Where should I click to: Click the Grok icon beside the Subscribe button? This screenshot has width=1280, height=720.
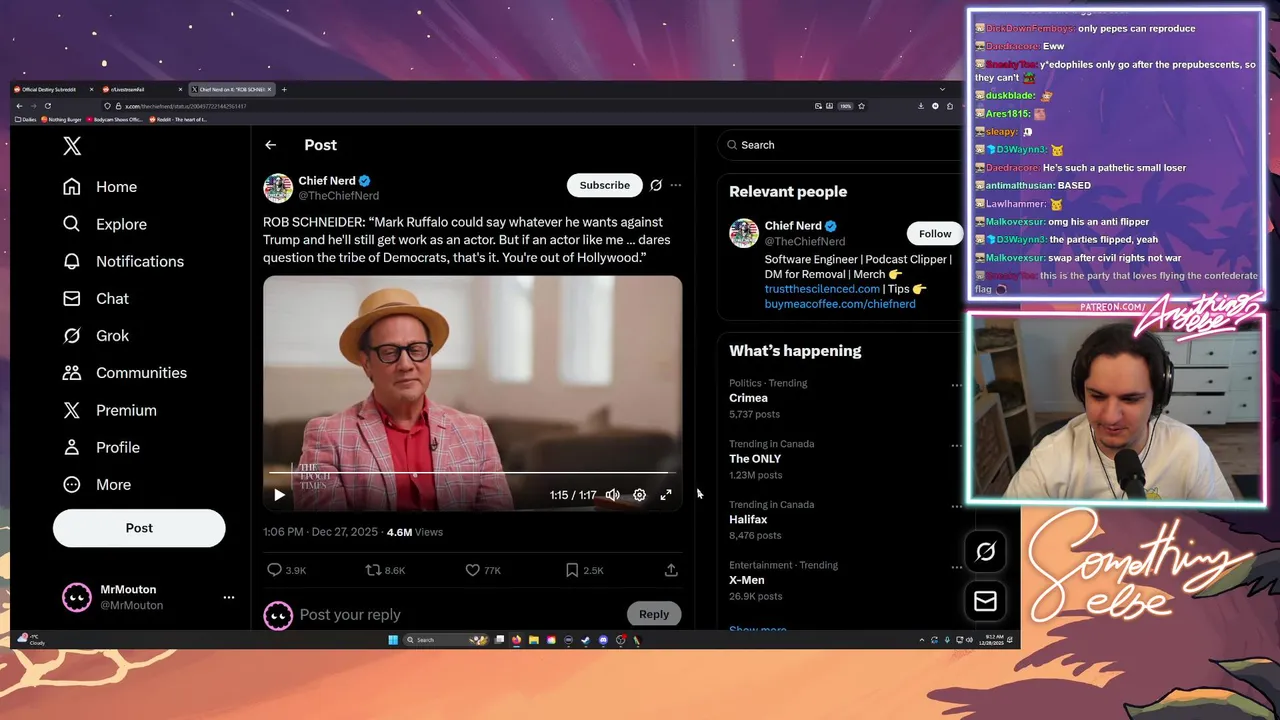pos(656,185)
